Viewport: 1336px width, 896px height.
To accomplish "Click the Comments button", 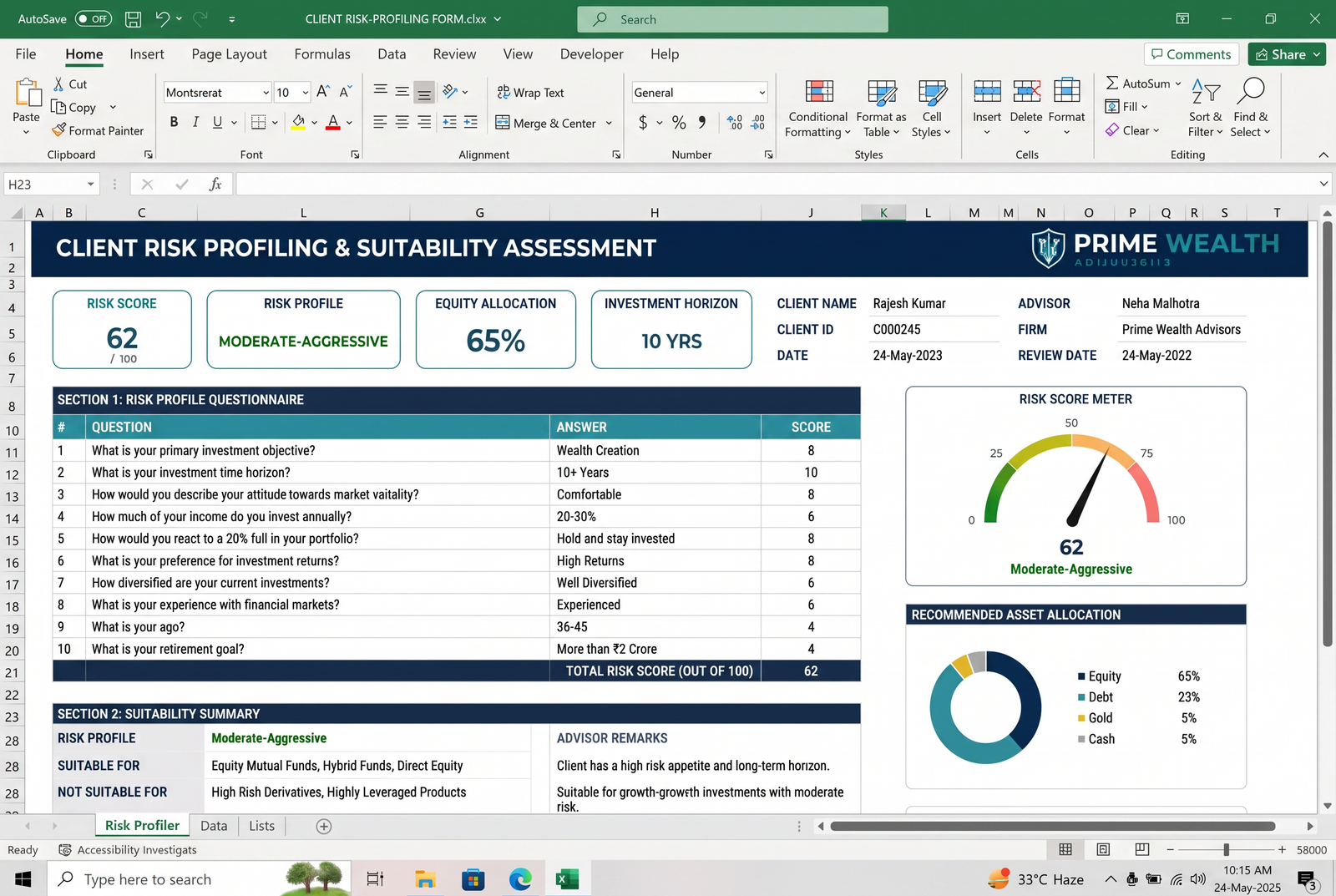I will click(x=1192, y=54).
